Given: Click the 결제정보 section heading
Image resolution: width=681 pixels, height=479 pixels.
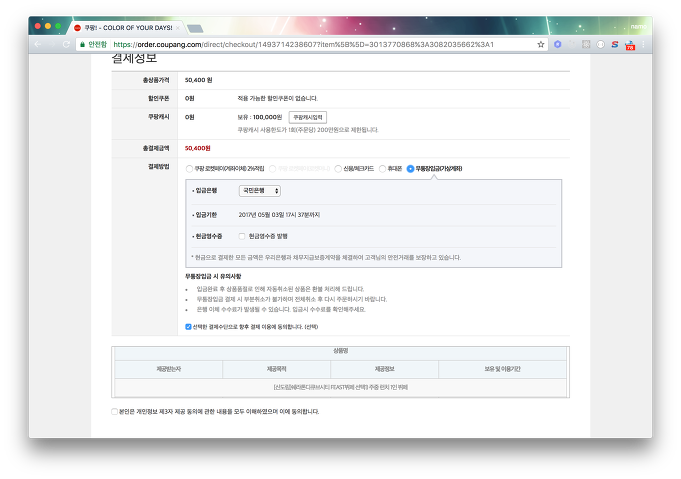Looking at the screenshot, I should point(134,58).
